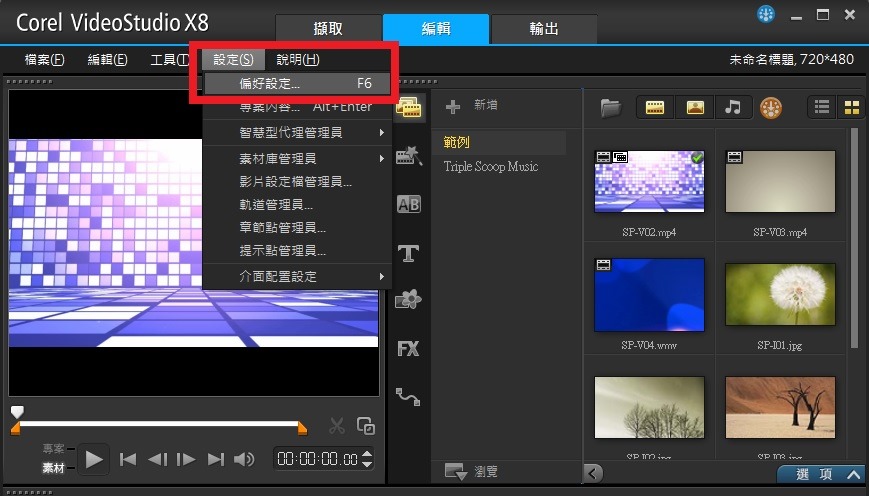
Task: Click the volume speaker icon
Action: click(244, 459)
